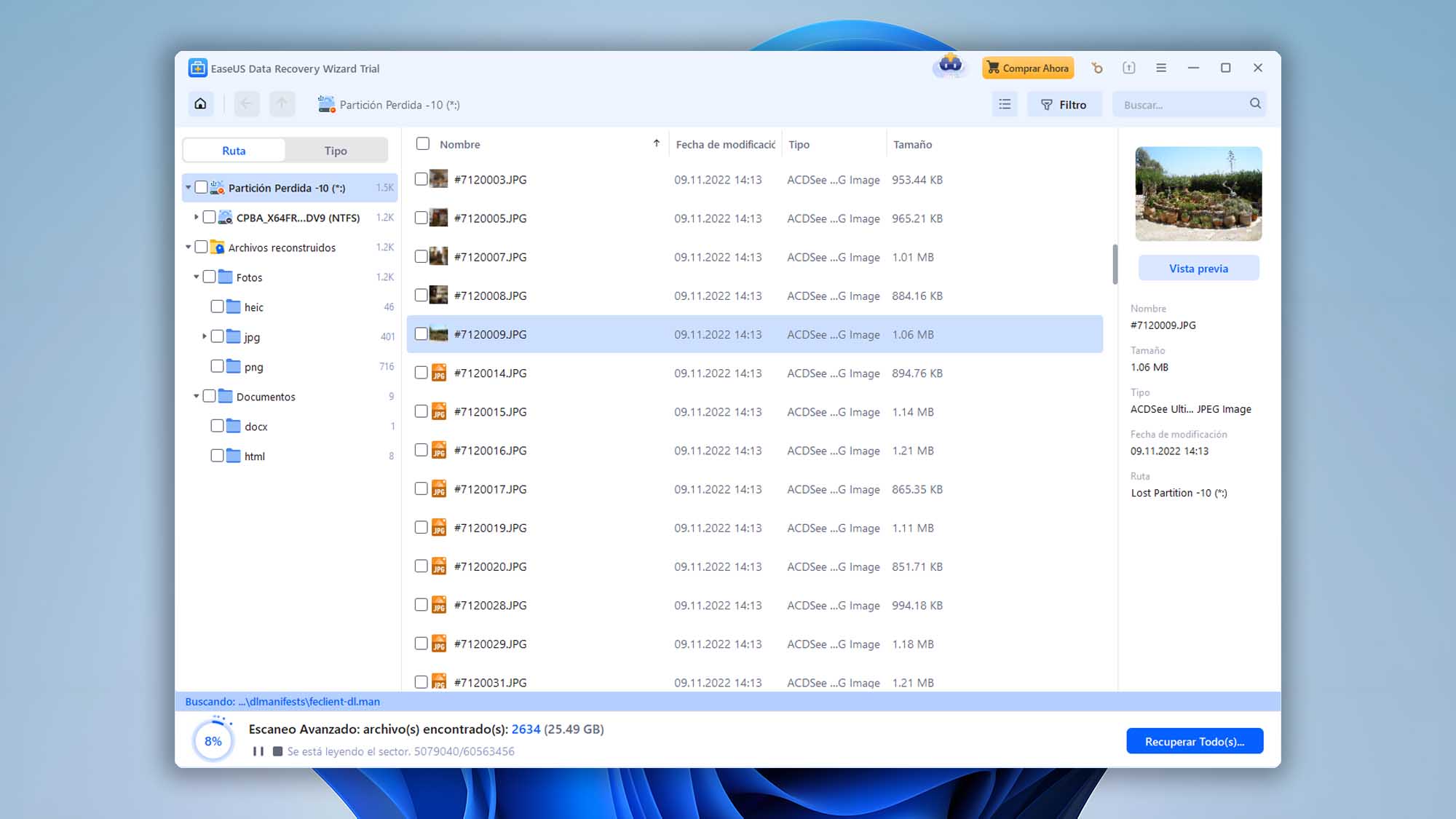
Task: Go to the Home screen icon
Action: coord(200,104)
